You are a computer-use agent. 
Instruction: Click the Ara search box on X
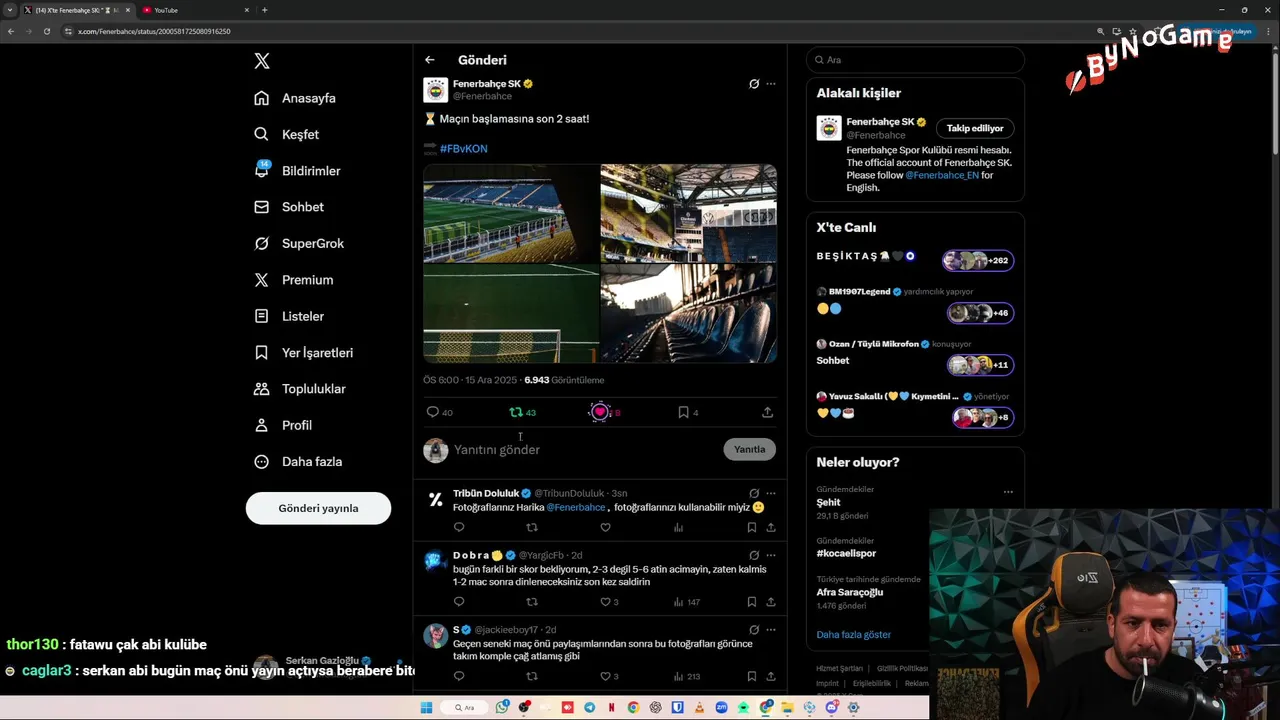point(915,60)
